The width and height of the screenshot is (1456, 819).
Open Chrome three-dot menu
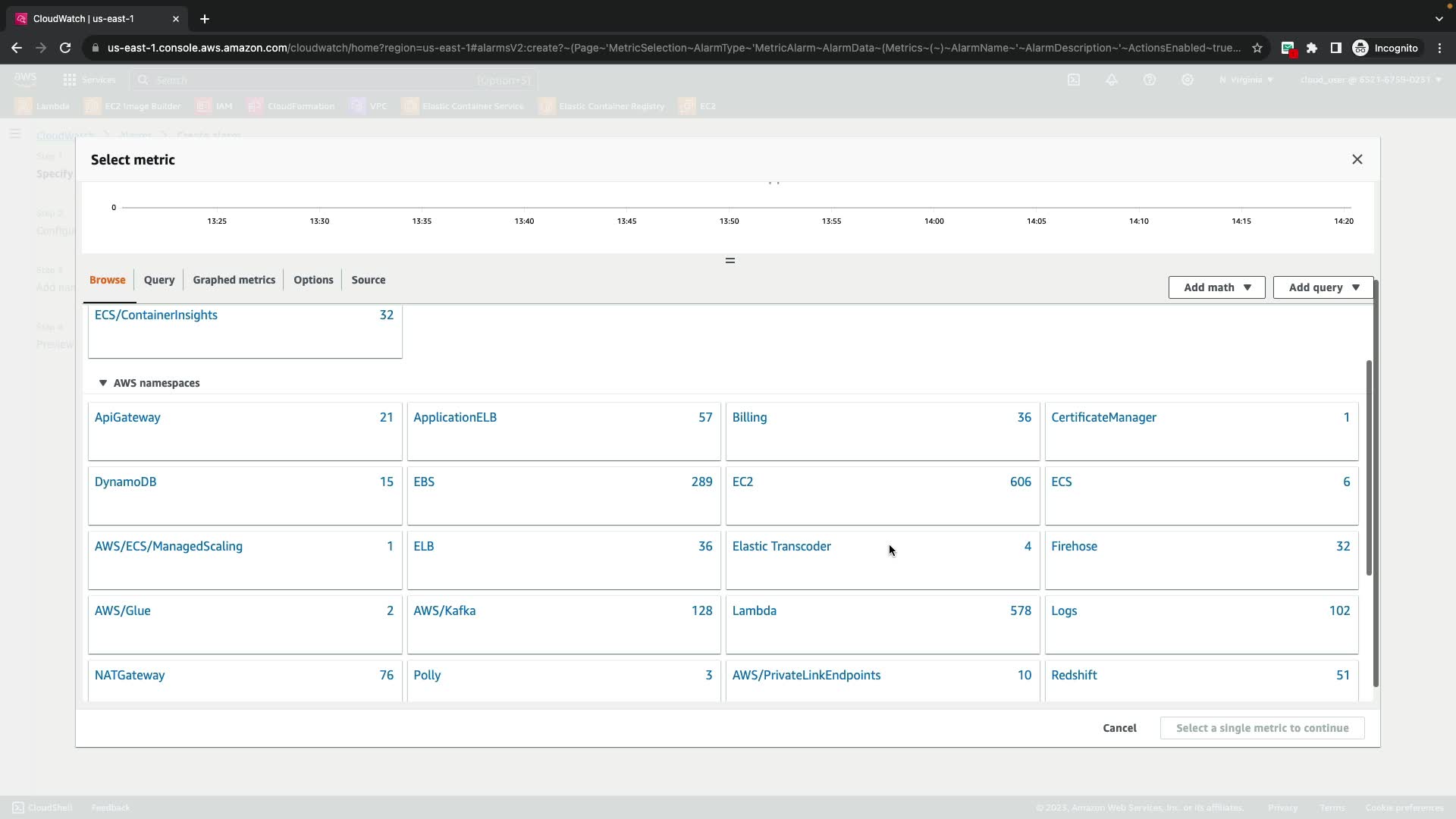(x=1439, y=48)
